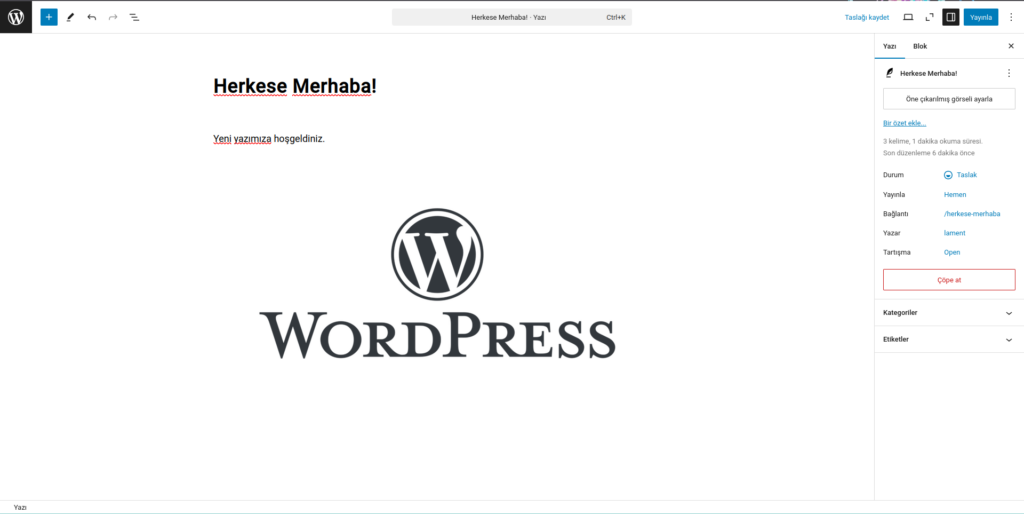
Task: Click Taslağı kaydet to save draft
Action: tap(867, 17)
